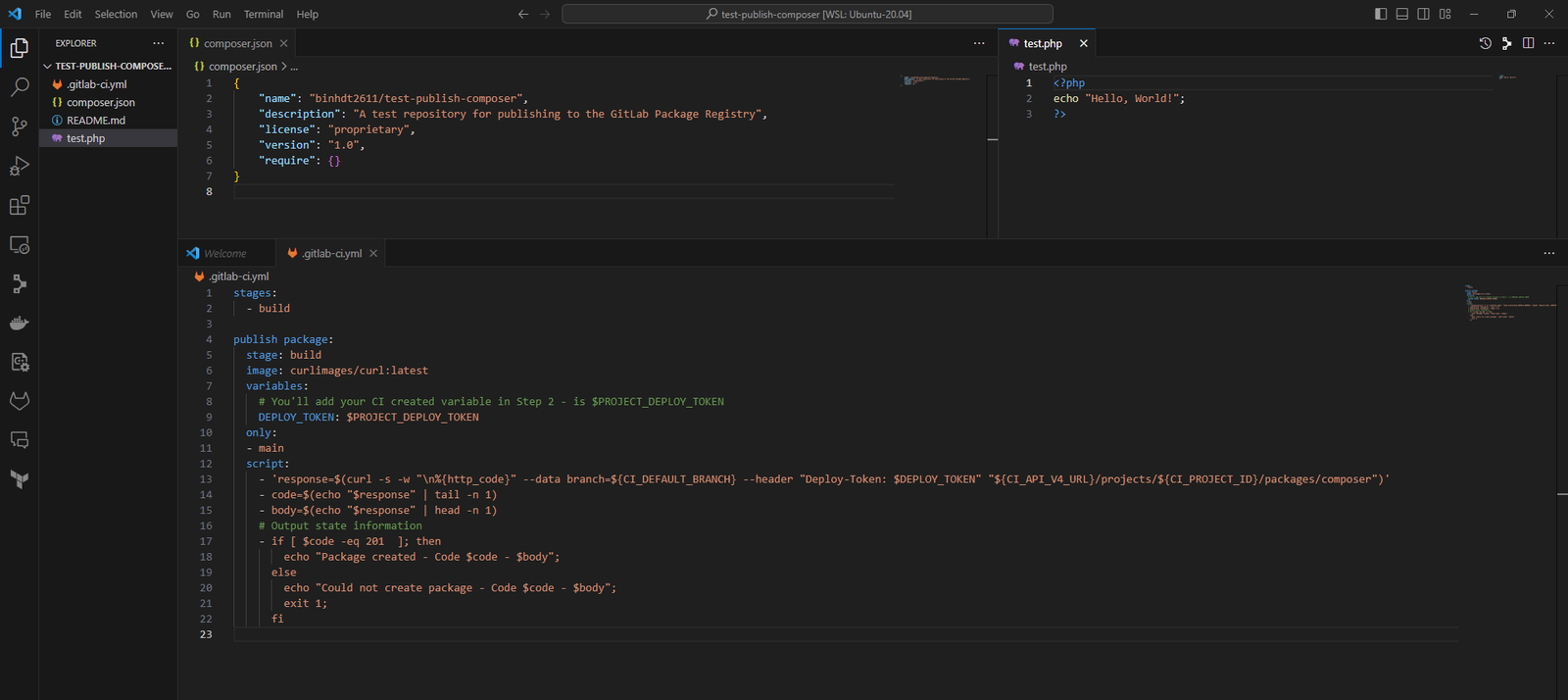Screen dimensions: 1568x700
Task: Click the file history clock icon
Action: pos(1485,43)
